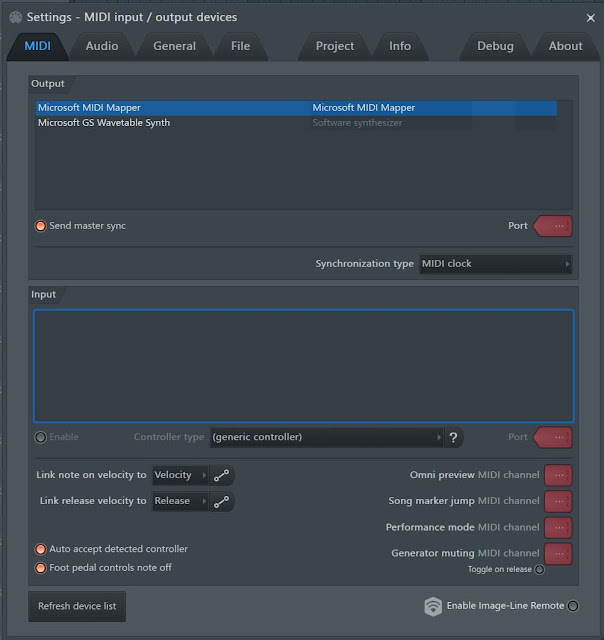Open Link release velocity Release dropdown
The height and width of the screenshot is (640, 604).
tap(180, 501)
